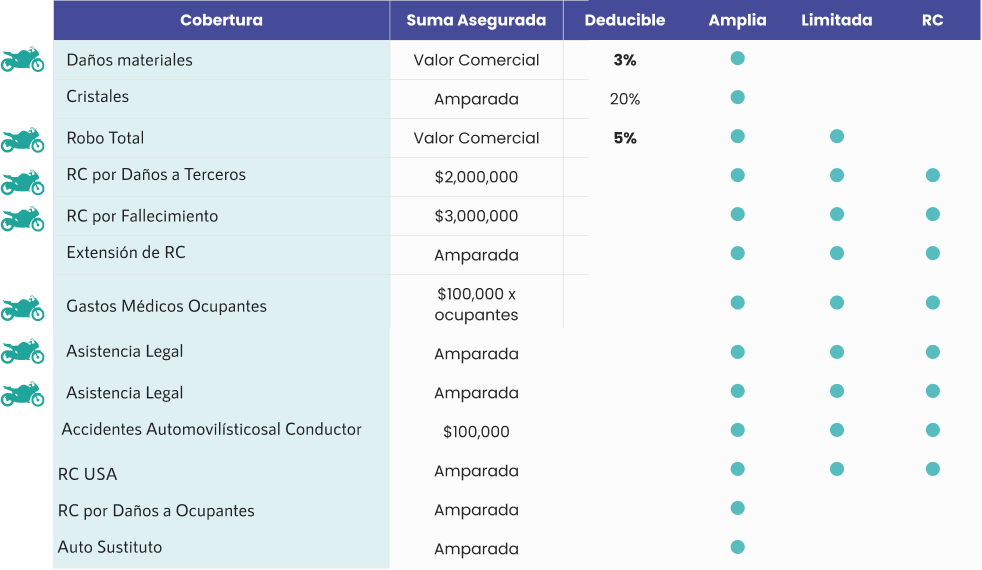Click motorcycle icon next to RC por Fallecimiento
Image resolution: width=982 pixels, height=570 pixels.
(22, 218)
